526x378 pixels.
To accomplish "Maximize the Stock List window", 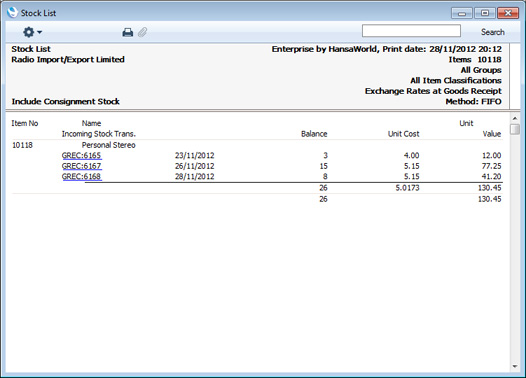I will (485, 13).
